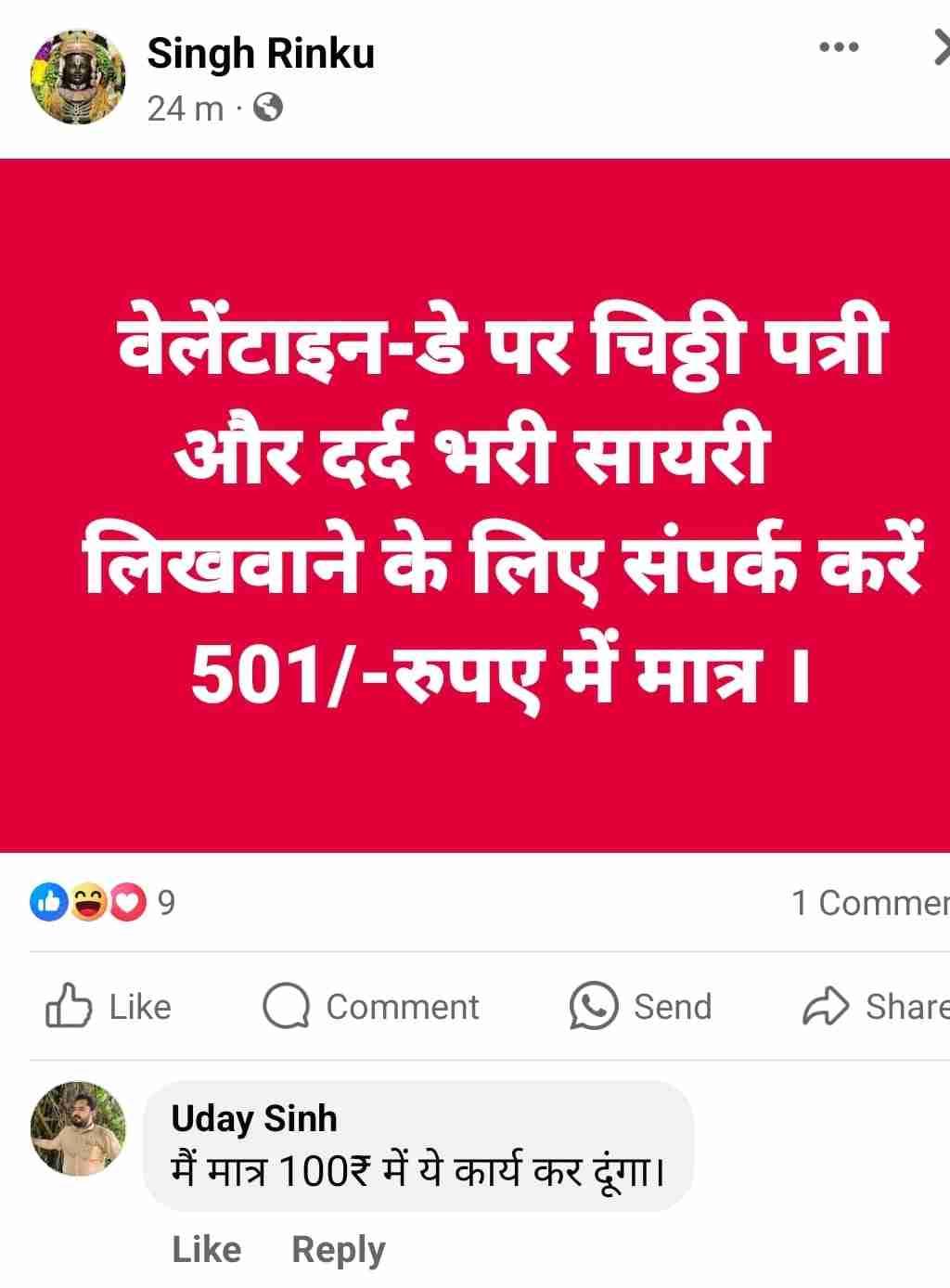Open Uday Sinh's commenter avatar
The height and width of the screenshot is (1288, 950).
coord(78,1128)
